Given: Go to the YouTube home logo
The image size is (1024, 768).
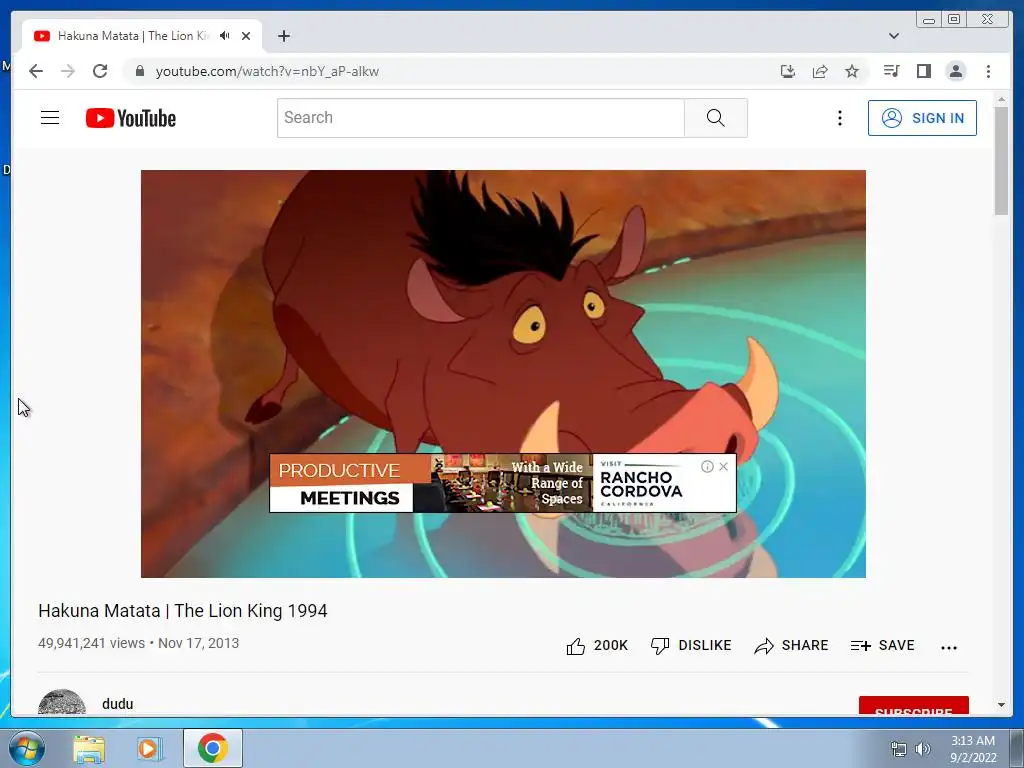Looking at the screenshot, I should (131, 118).
